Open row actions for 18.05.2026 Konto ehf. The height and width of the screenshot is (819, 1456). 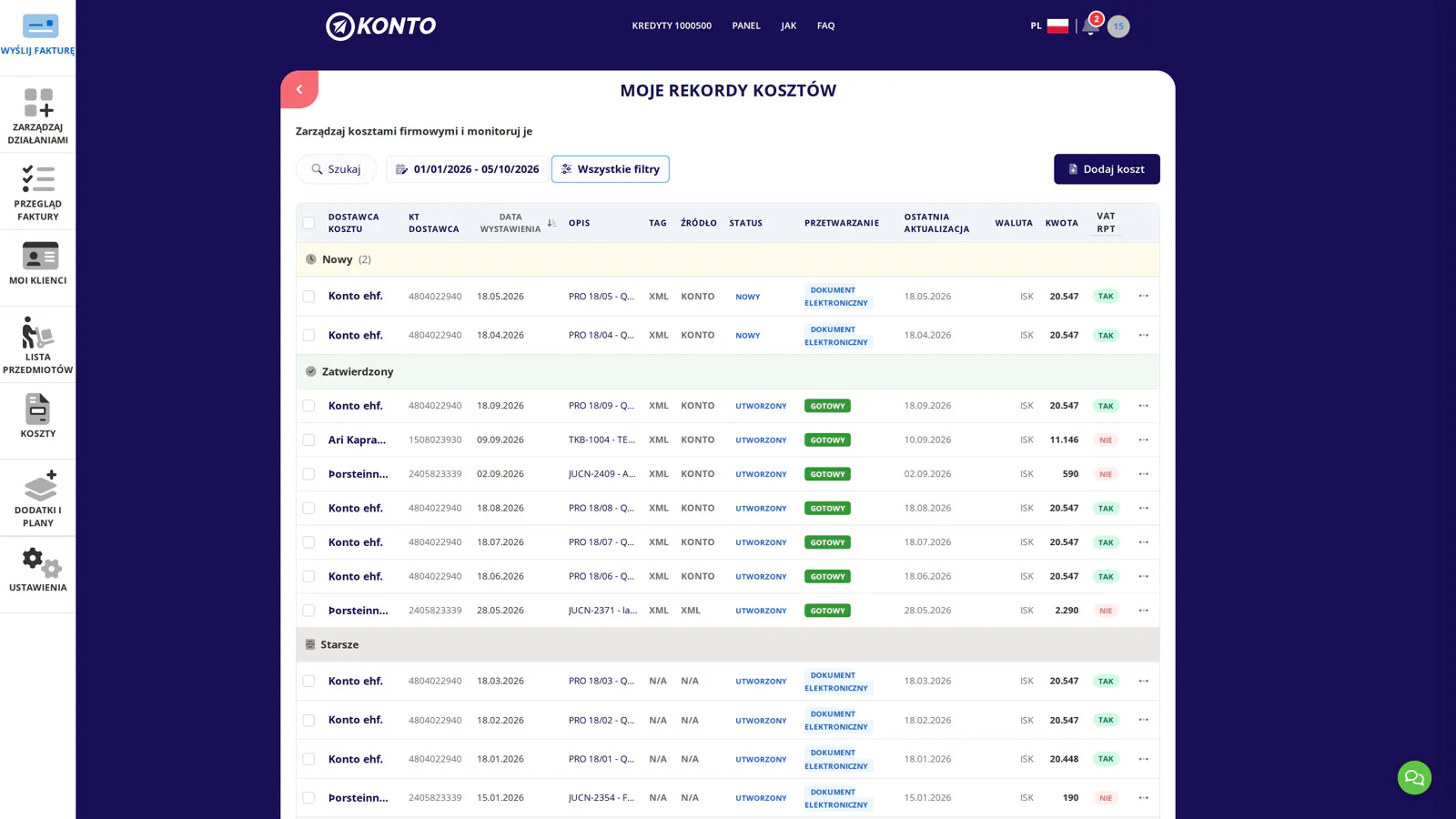[x=1144, y=296]
